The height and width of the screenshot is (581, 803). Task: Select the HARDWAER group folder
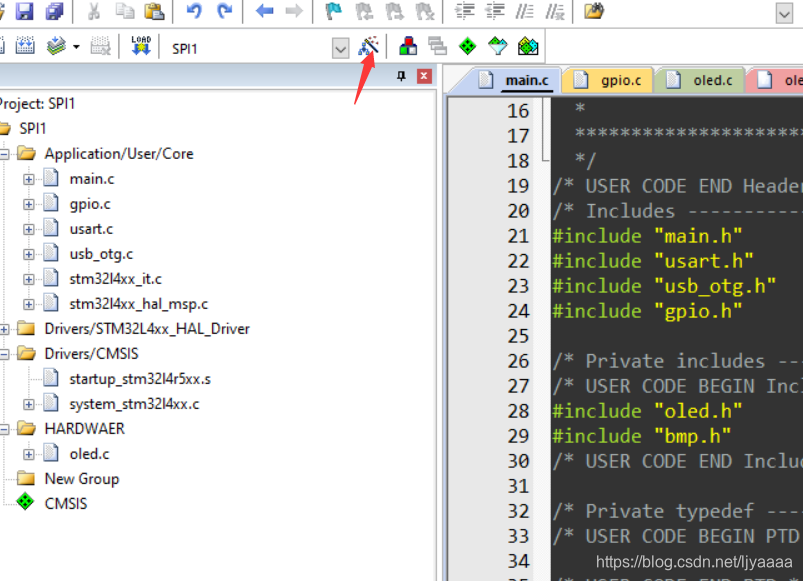click(84, 428)
